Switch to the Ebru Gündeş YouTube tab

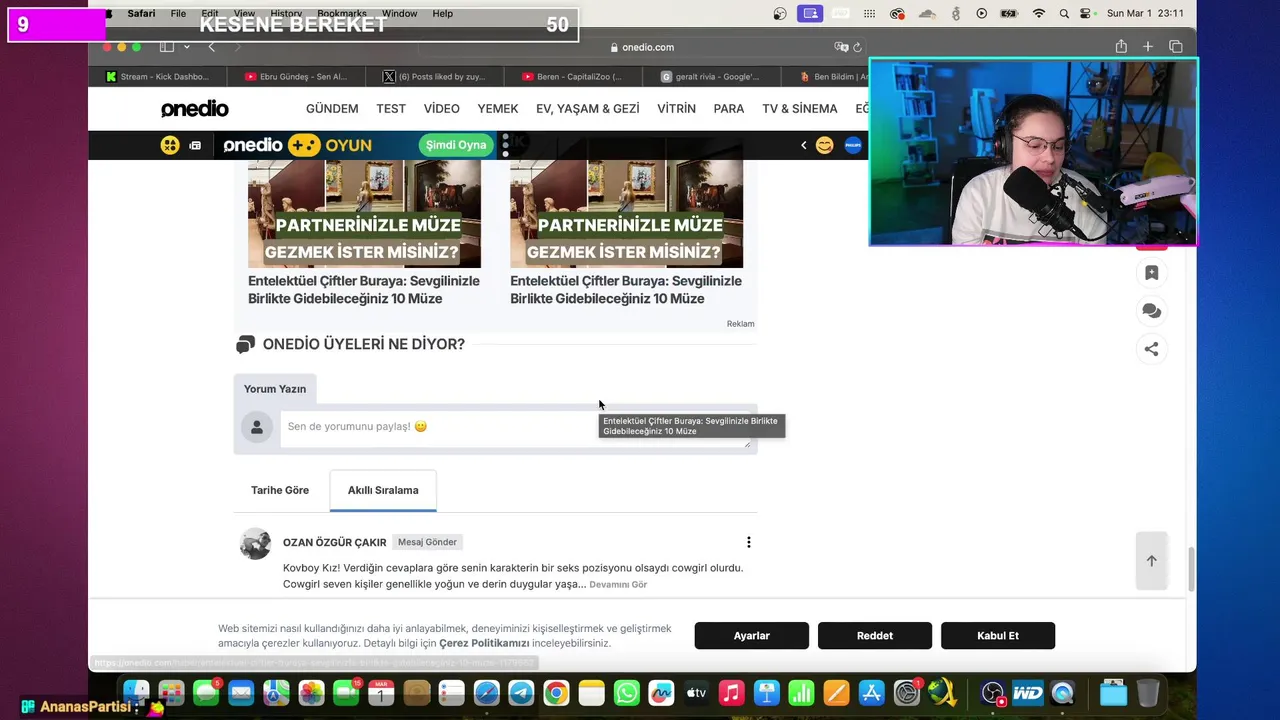pos(296,76)
